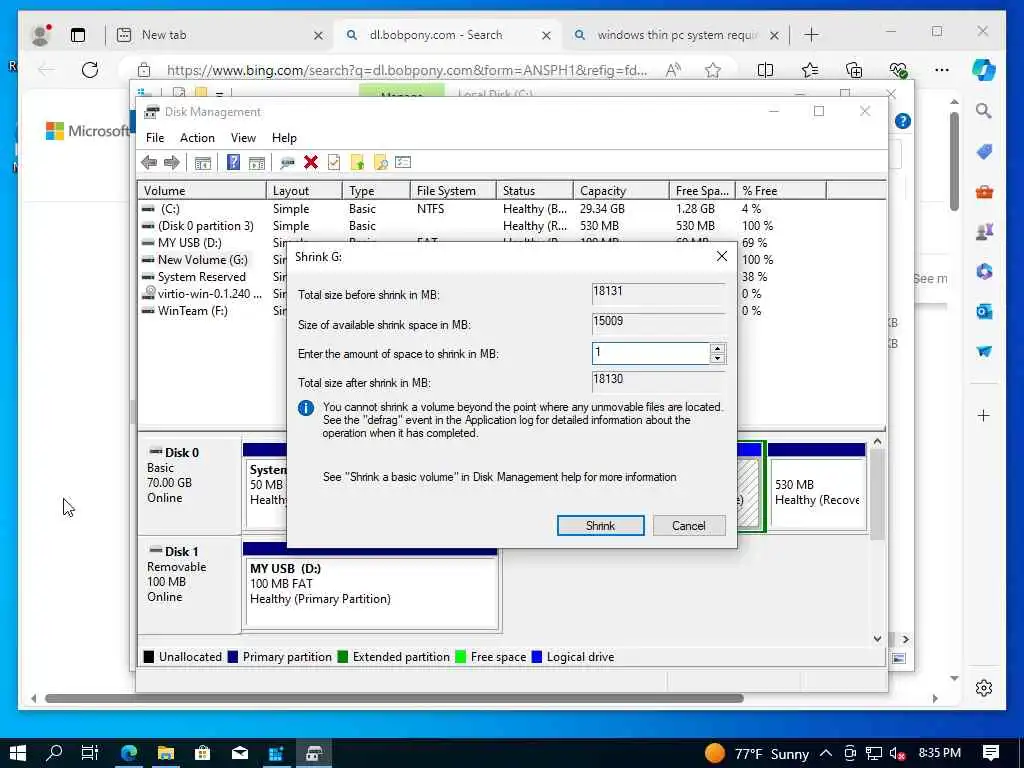This screenshot has height=768, width=1024.
Task: Open Edge Browser Essentials heart icon
Action: click(898, 70)
